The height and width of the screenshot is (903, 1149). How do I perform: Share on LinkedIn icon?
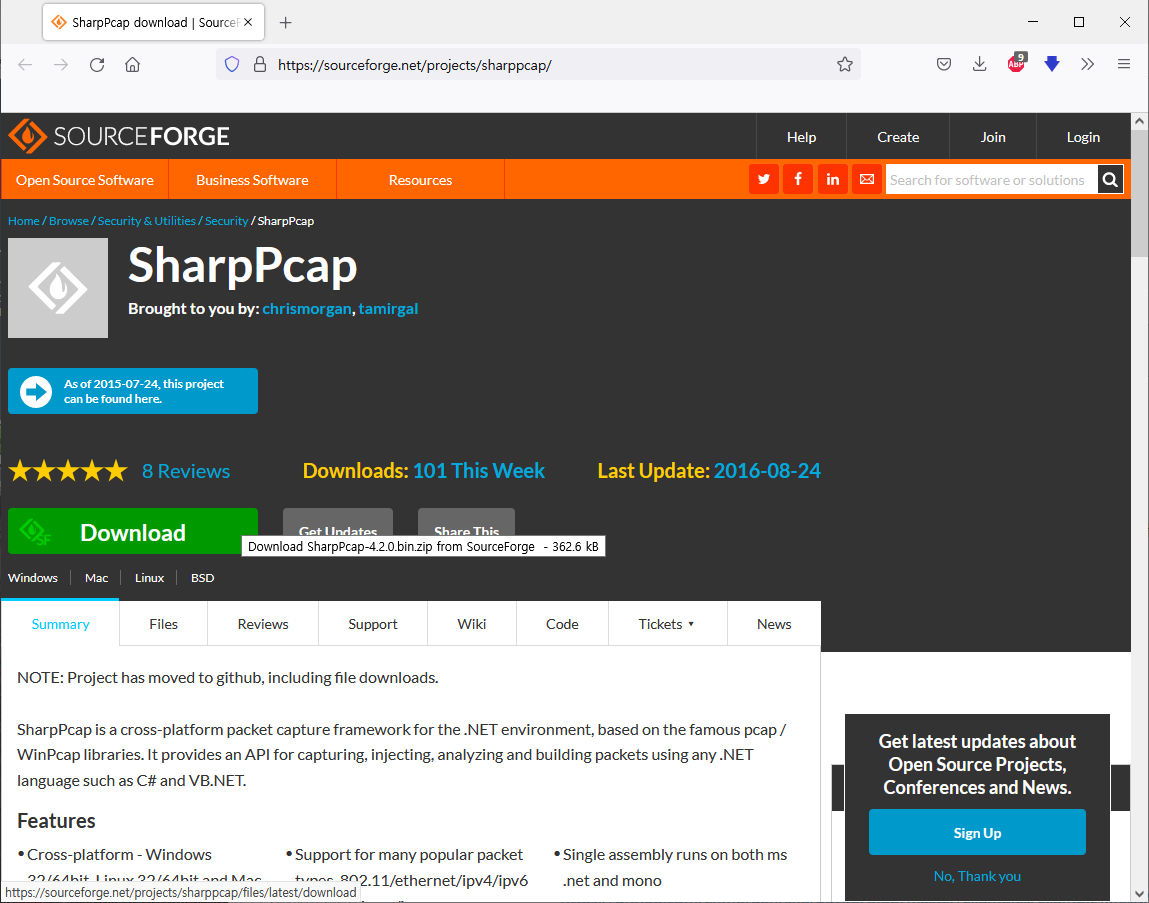(x=832, y=180)
